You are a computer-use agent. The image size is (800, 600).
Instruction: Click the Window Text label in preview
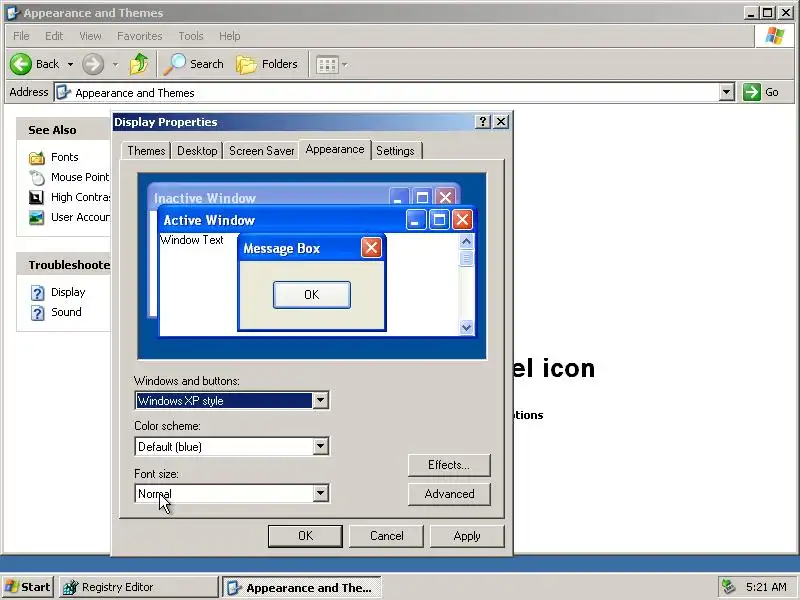[x=192, y=240]
